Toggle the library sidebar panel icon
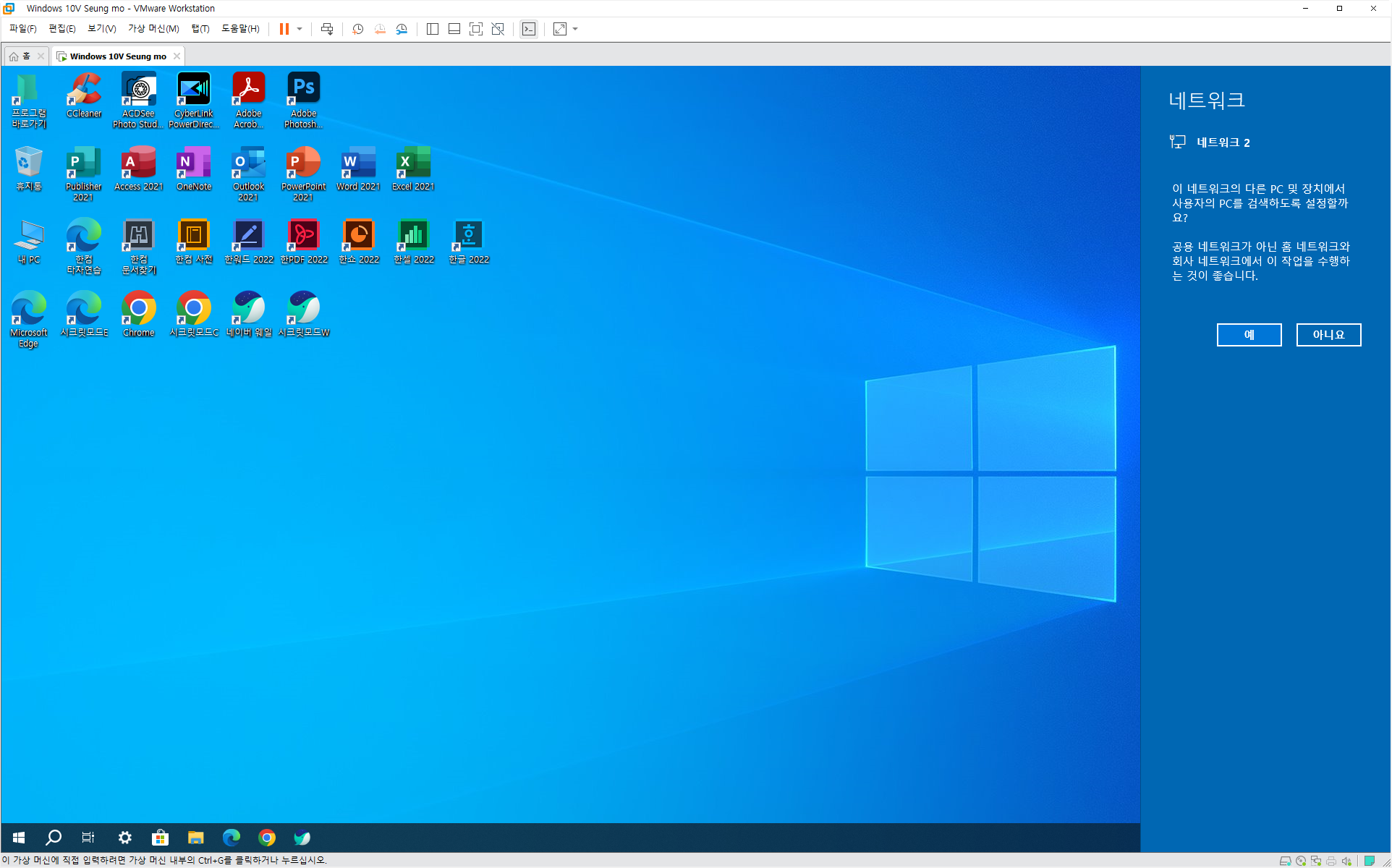Image resolution: width=1392 pixels, height=868 pixels. 433,29
